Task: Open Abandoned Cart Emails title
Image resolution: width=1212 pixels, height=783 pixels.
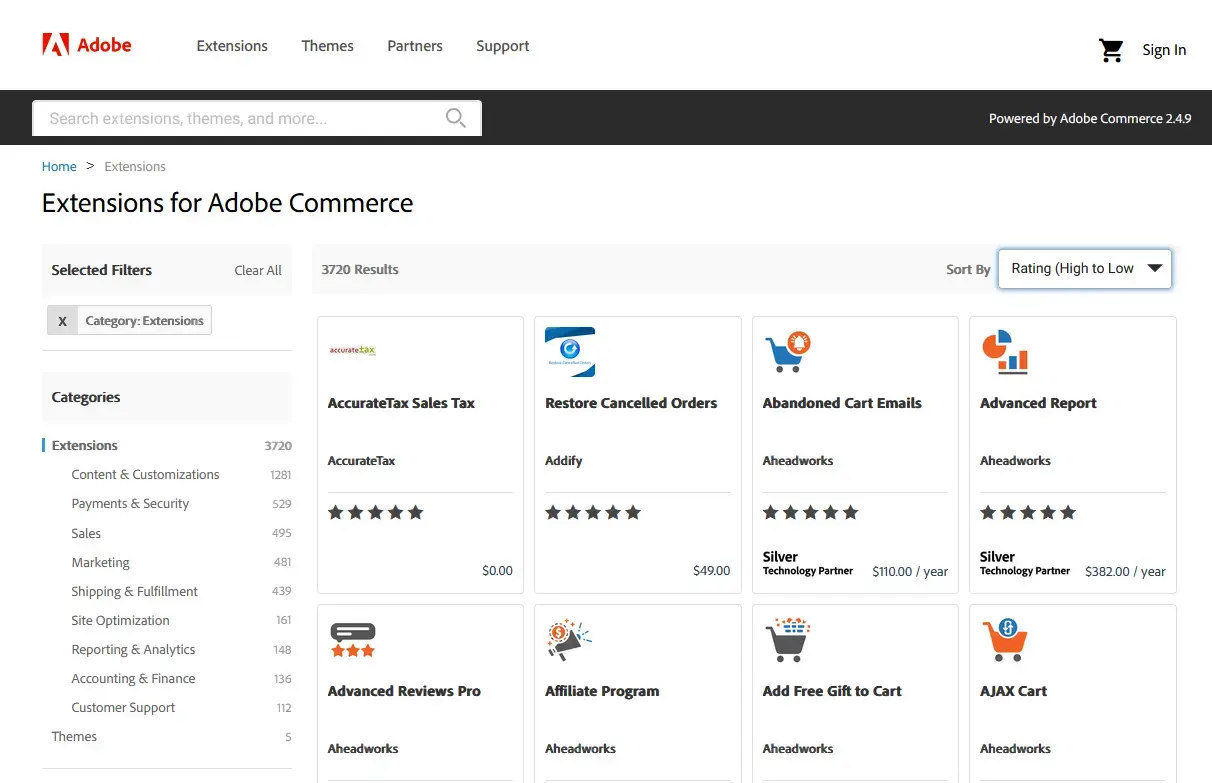Action: [x=842, y=403]
